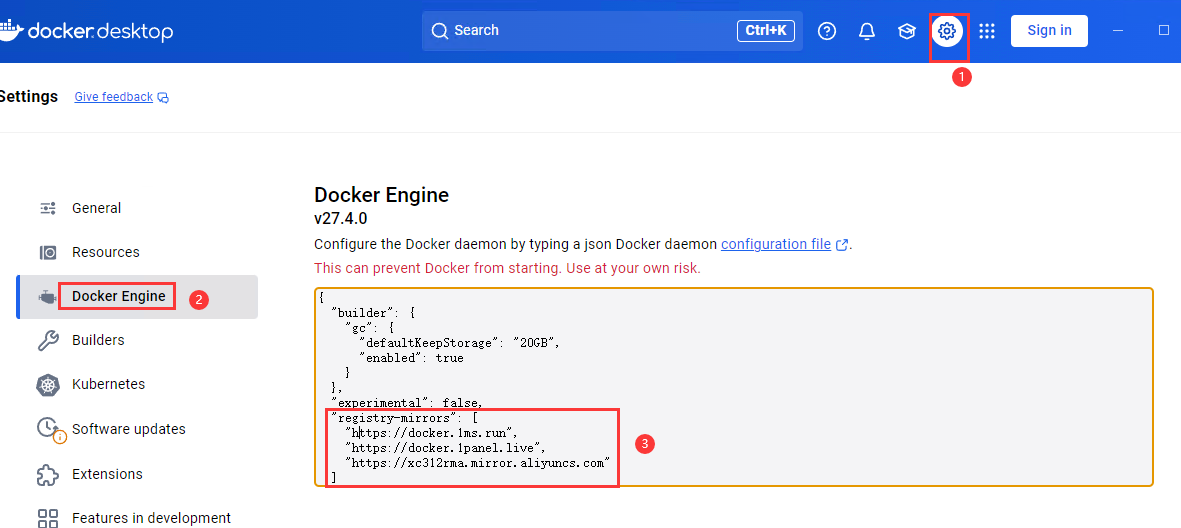This screenshot has height=528, width=1181.
Task: Click the Kubernetes helm icon
Action: point(47,385)
